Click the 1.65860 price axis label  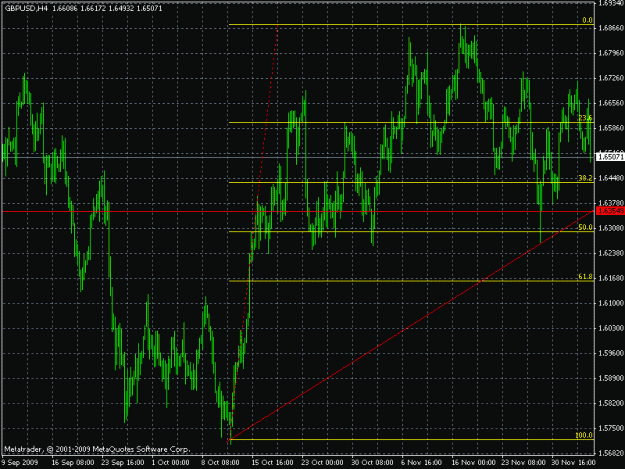coord(611,128)
